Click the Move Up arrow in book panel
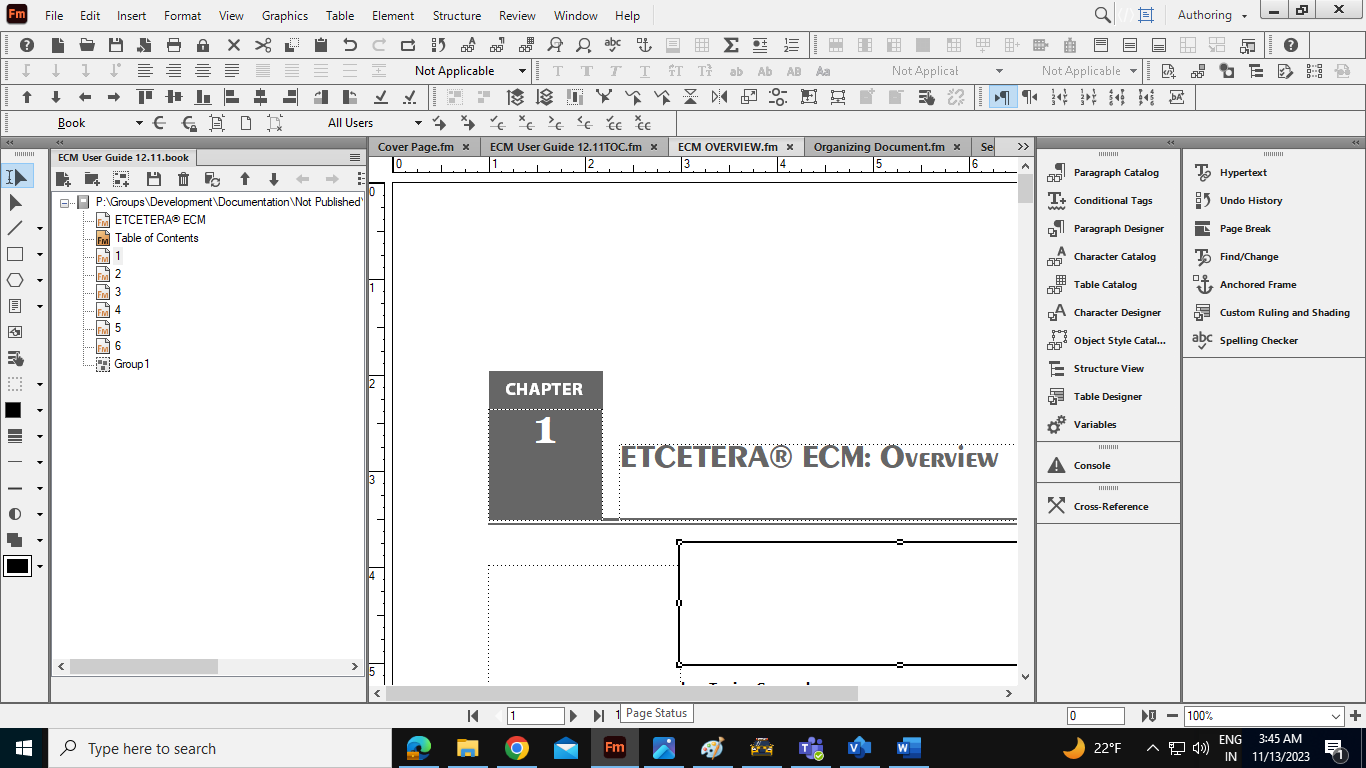The image size is (1366, 768). [x=244, y=179]
